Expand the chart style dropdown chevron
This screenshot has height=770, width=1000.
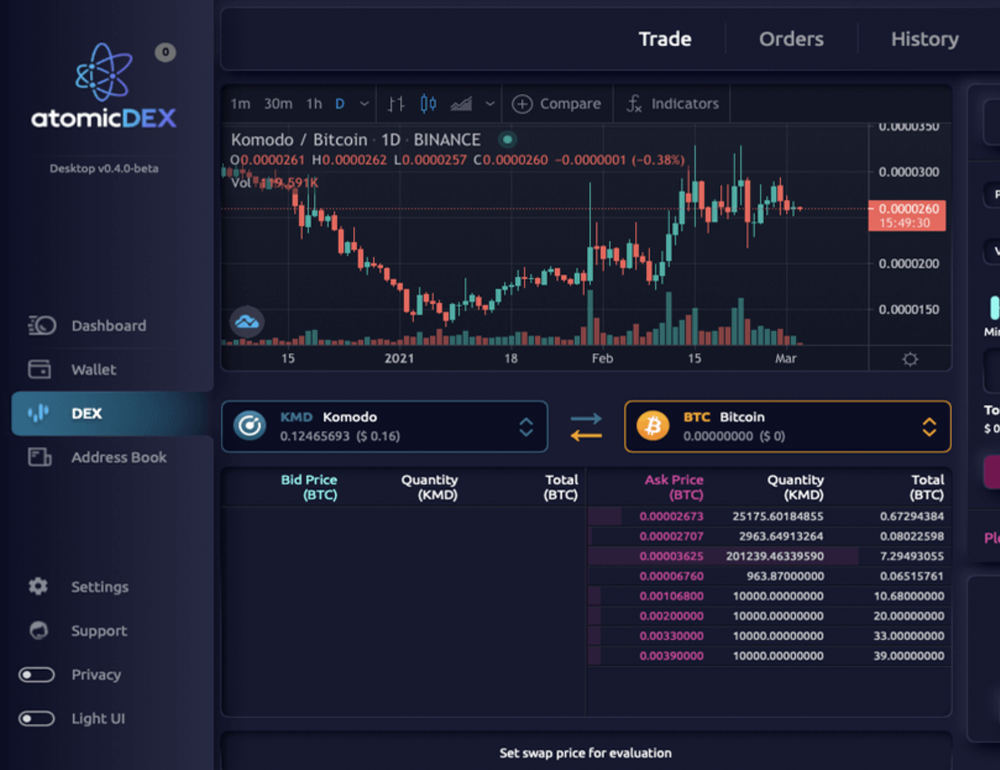tap(490, 103)
